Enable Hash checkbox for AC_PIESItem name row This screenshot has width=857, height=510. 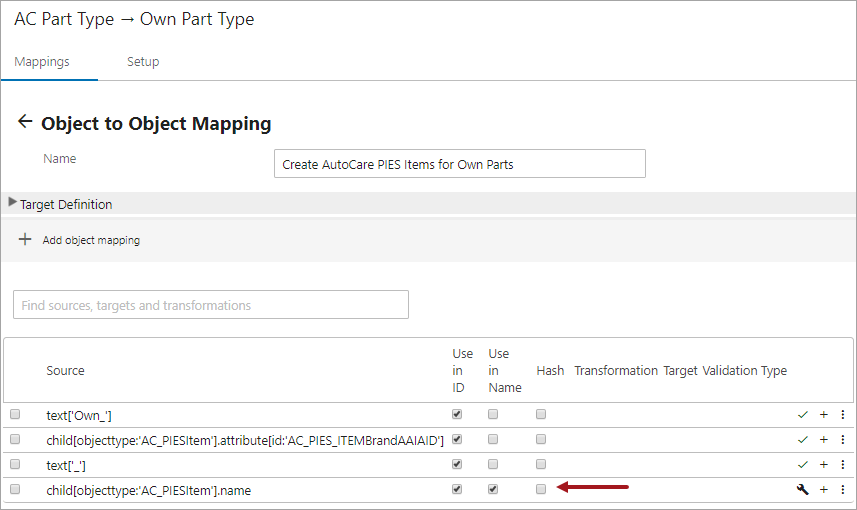(541, 489)
